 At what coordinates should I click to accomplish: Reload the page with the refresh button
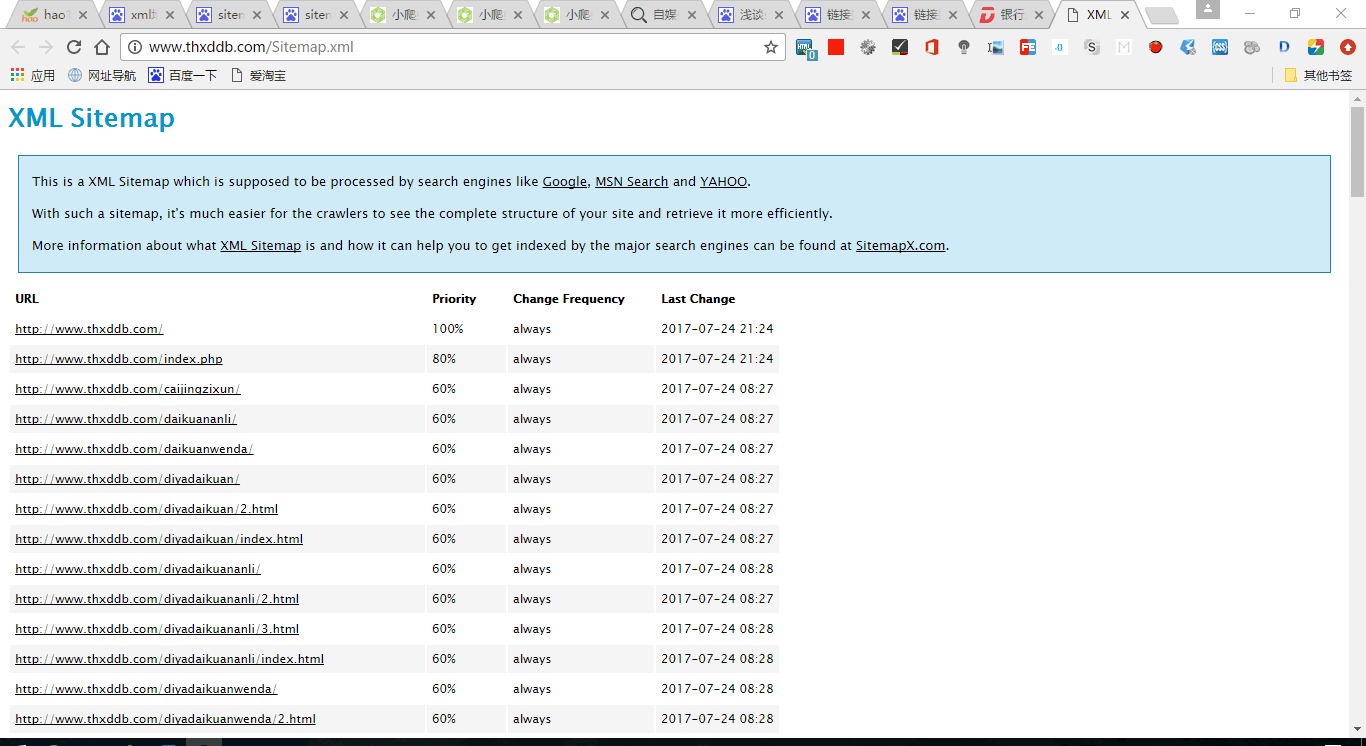tap(74, 47)
